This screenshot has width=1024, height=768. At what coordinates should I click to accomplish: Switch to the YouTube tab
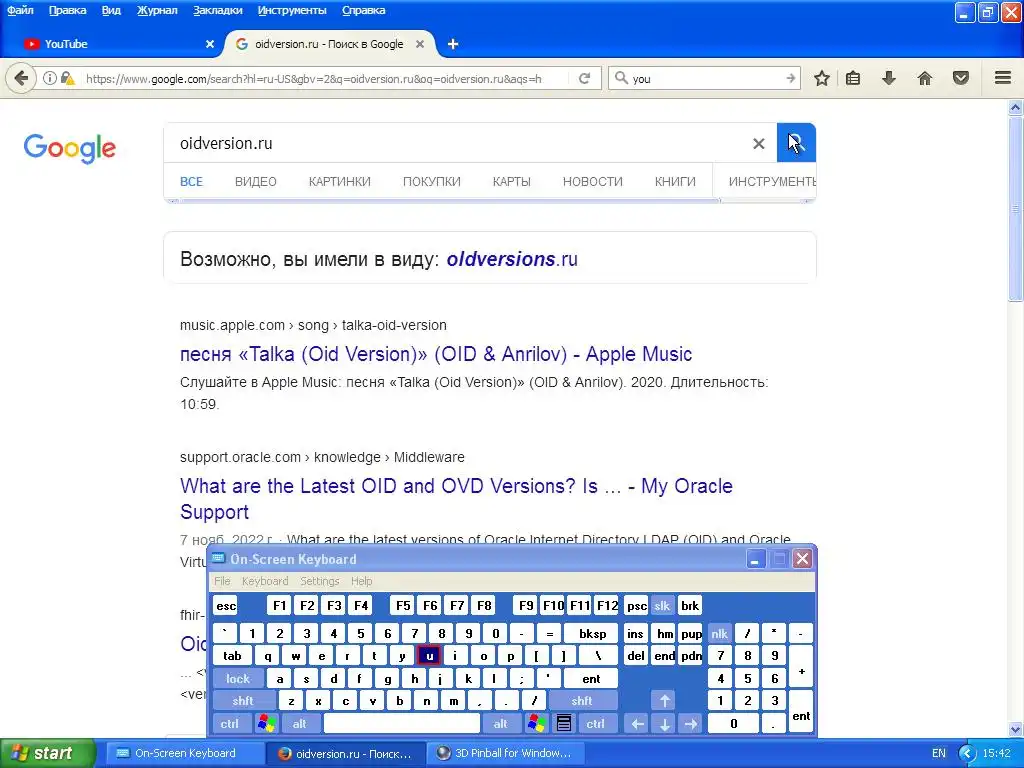(x=118, y=44)
